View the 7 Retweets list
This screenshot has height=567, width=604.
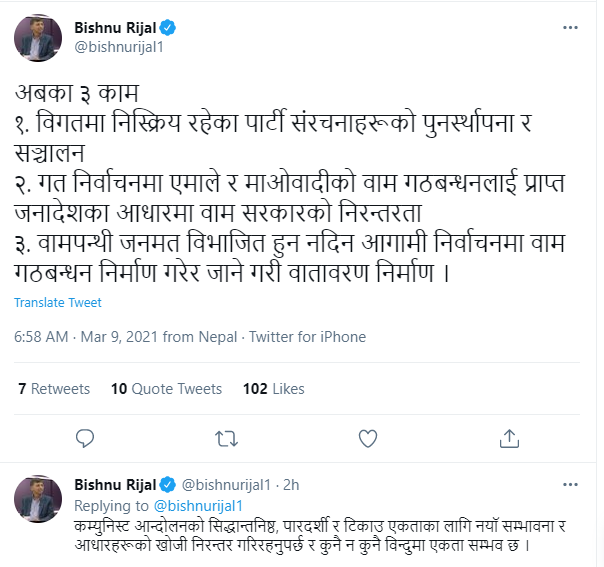54,388
